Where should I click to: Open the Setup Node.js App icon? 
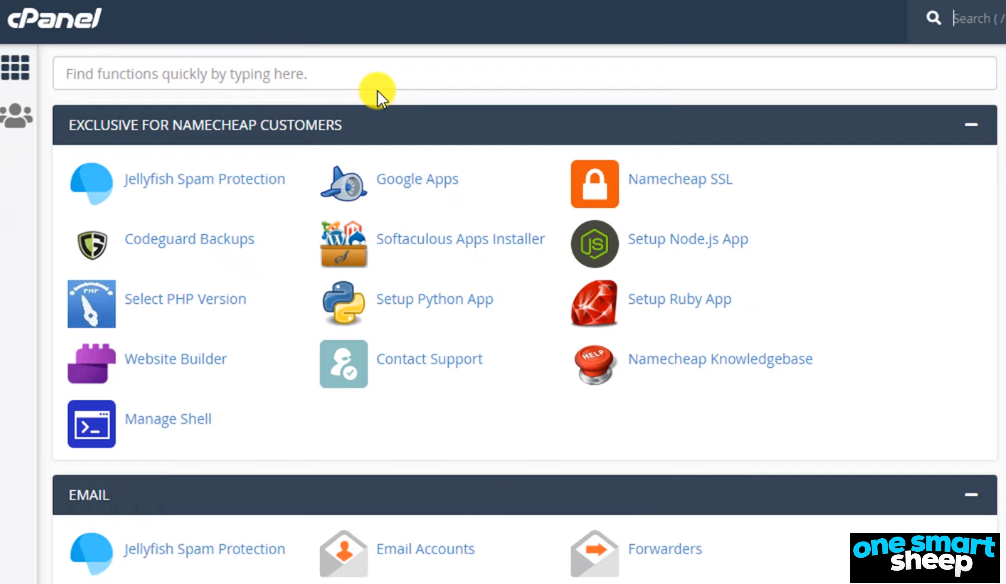[595, 244]
